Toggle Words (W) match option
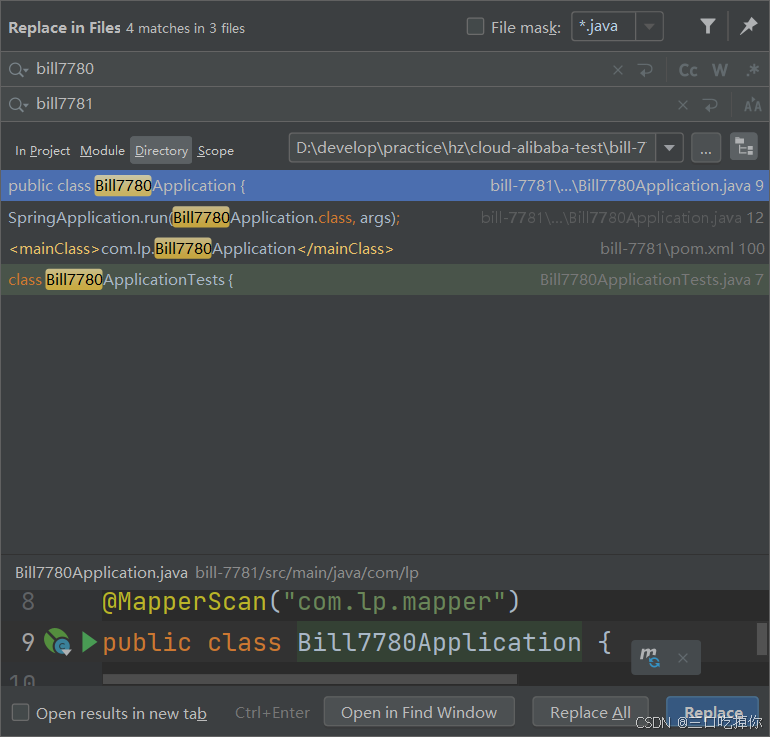Screen dimensions: 770x737 pos(720,70)
